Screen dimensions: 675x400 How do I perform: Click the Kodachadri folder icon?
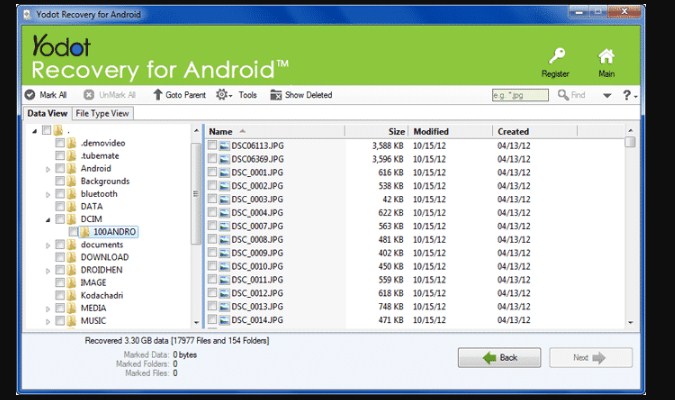71,295
